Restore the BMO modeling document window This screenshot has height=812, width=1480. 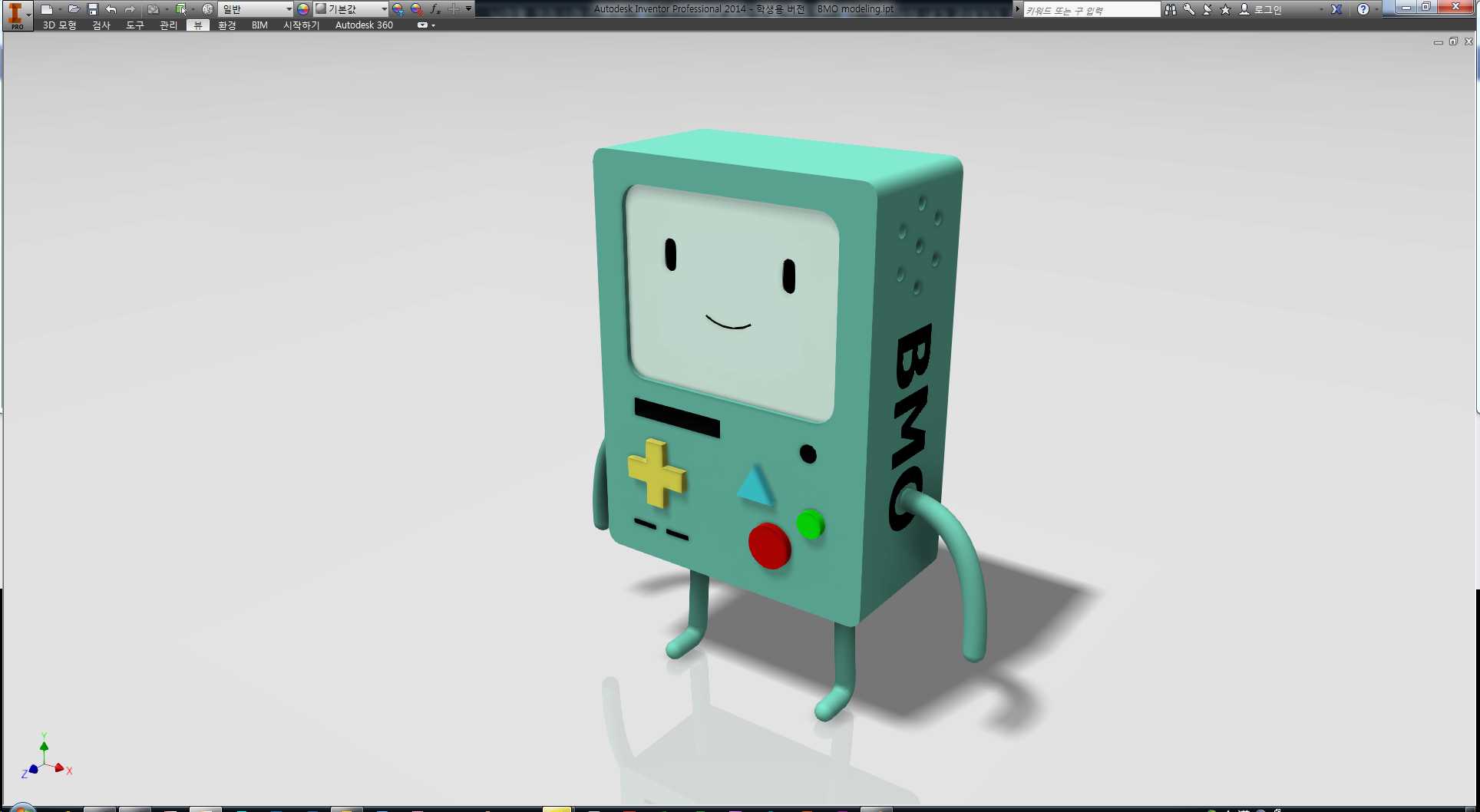(x=1453, y=42)
